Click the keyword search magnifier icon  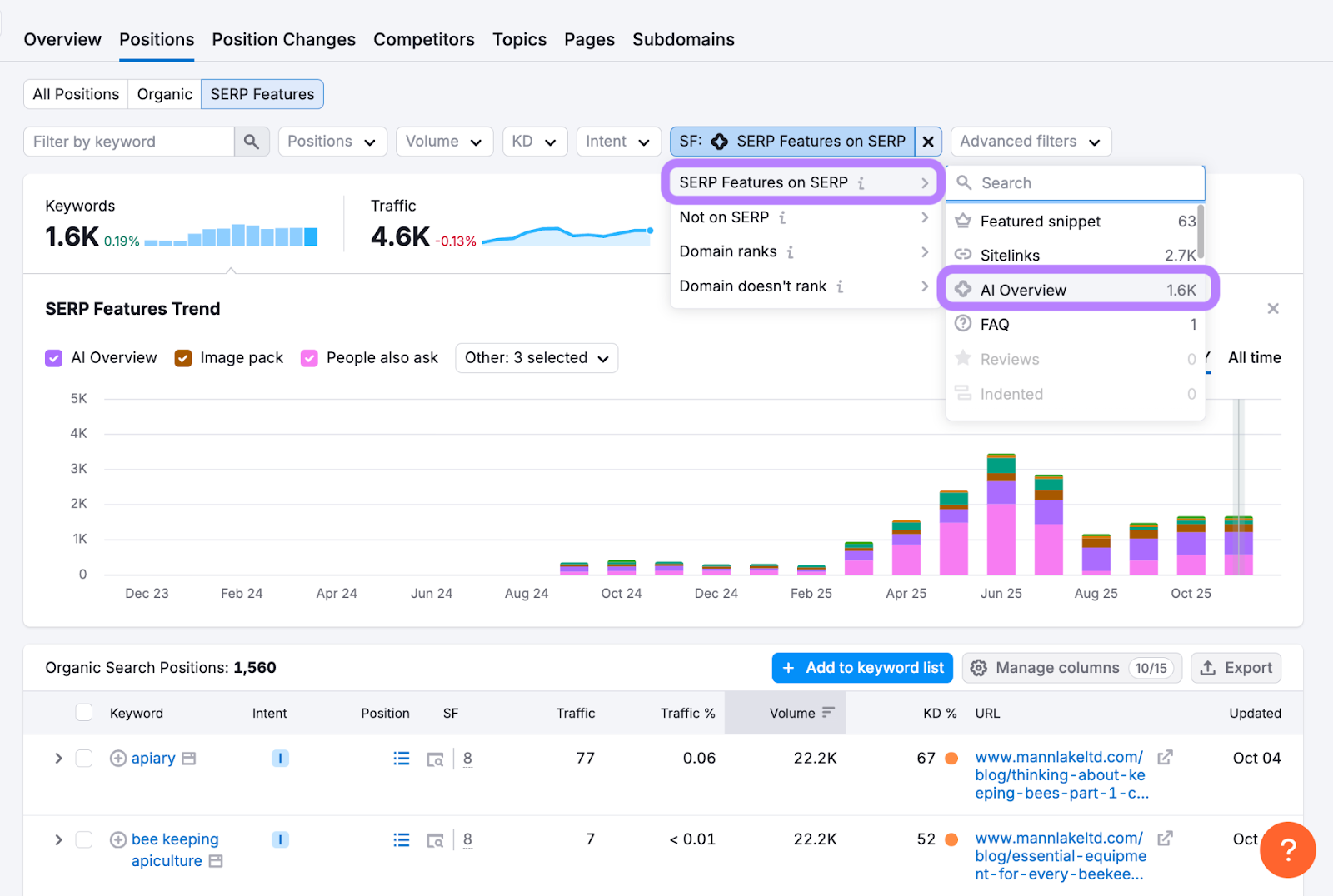251,142
